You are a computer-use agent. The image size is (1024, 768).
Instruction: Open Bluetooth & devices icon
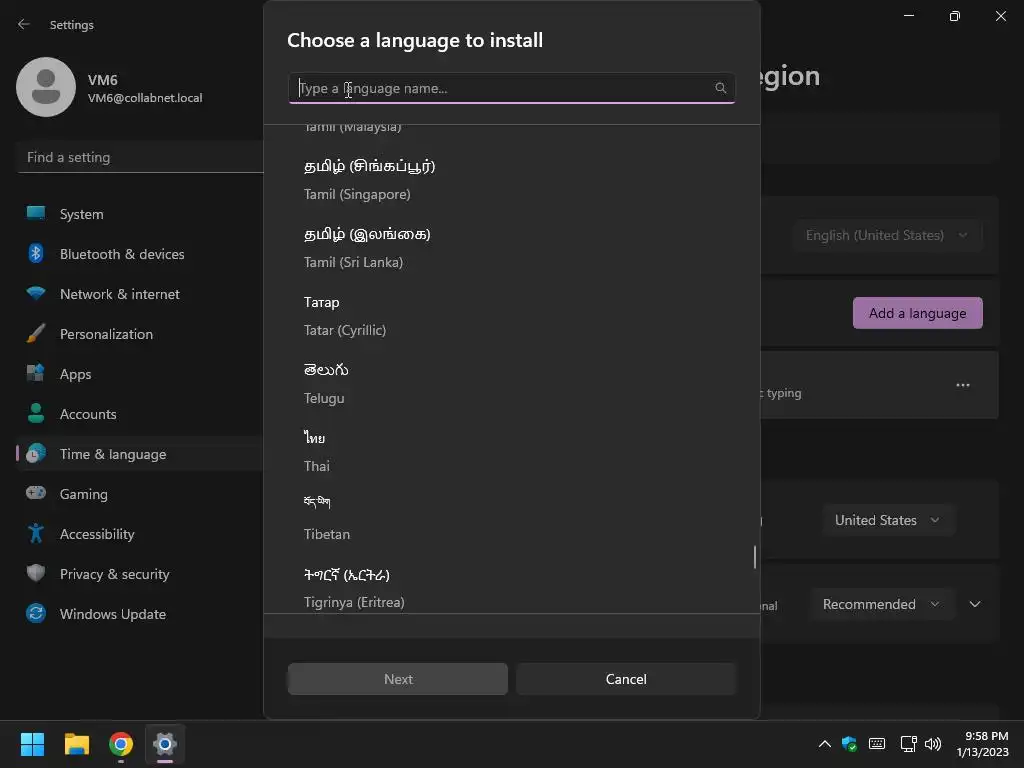pyautogui.click(x=36, y=253)
